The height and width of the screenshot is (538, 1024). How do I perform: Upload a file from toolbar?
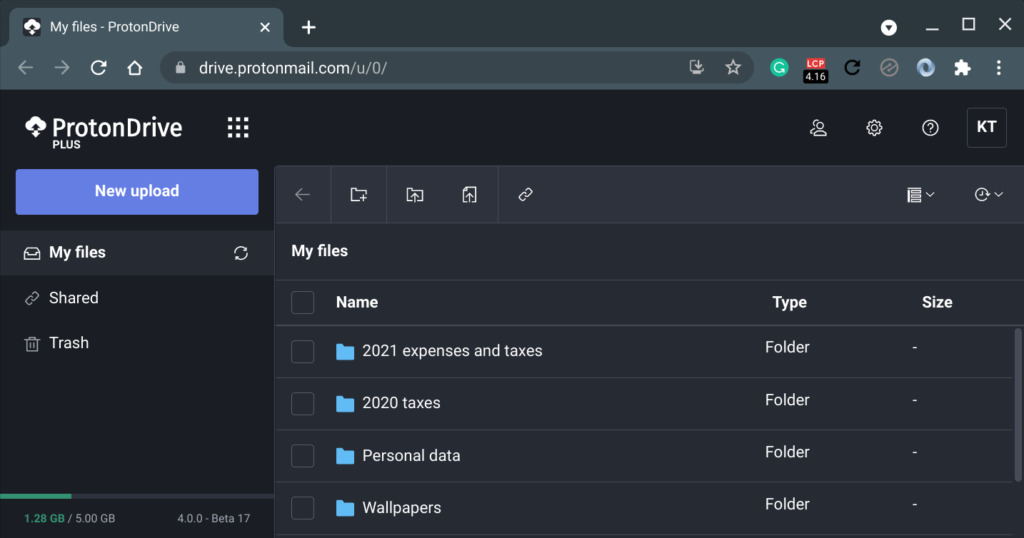pos(470,195)
